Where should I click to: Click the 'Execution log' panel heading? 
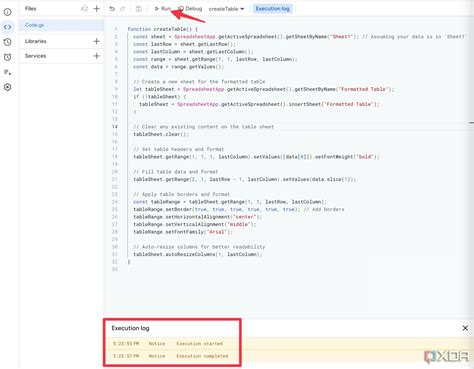click(130, 328)
